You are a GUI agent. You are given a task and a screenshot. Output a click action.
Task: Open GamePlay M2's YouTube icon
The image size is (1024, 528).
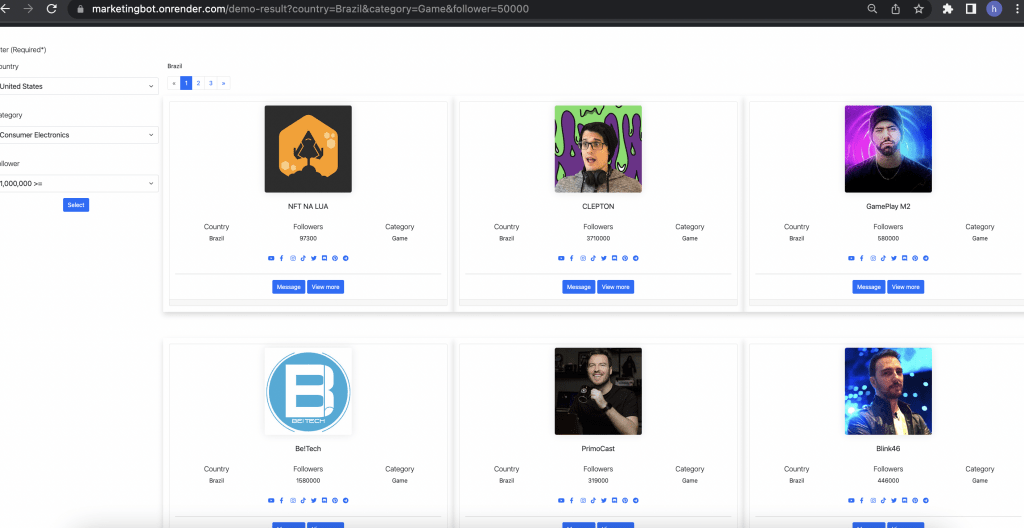[x=851, y=258]
